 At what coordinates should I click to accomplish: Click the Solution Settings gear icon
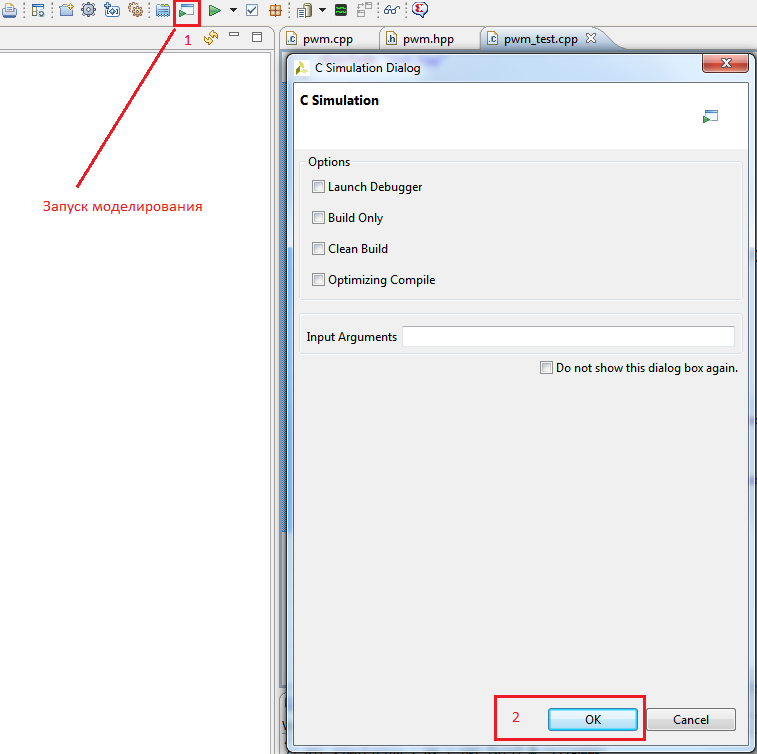coord(135,11)
